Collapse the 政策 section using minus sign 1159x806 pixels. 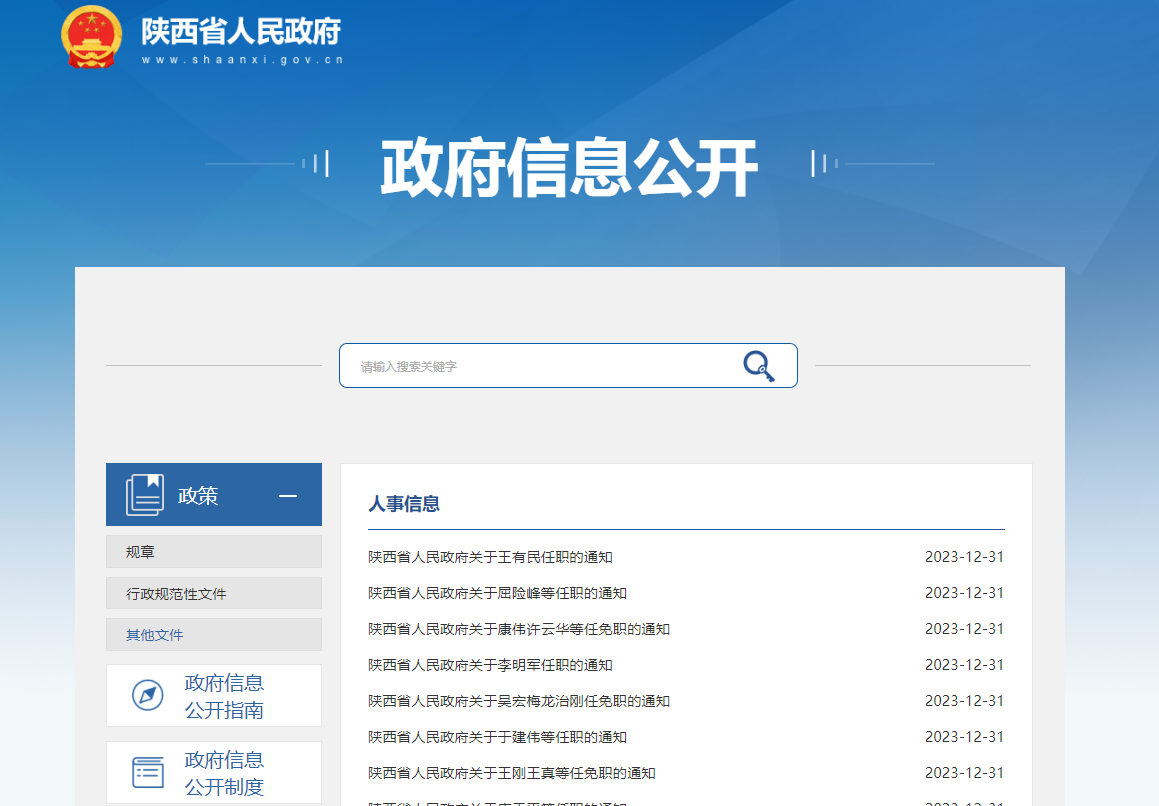click(x=288, y=496)
